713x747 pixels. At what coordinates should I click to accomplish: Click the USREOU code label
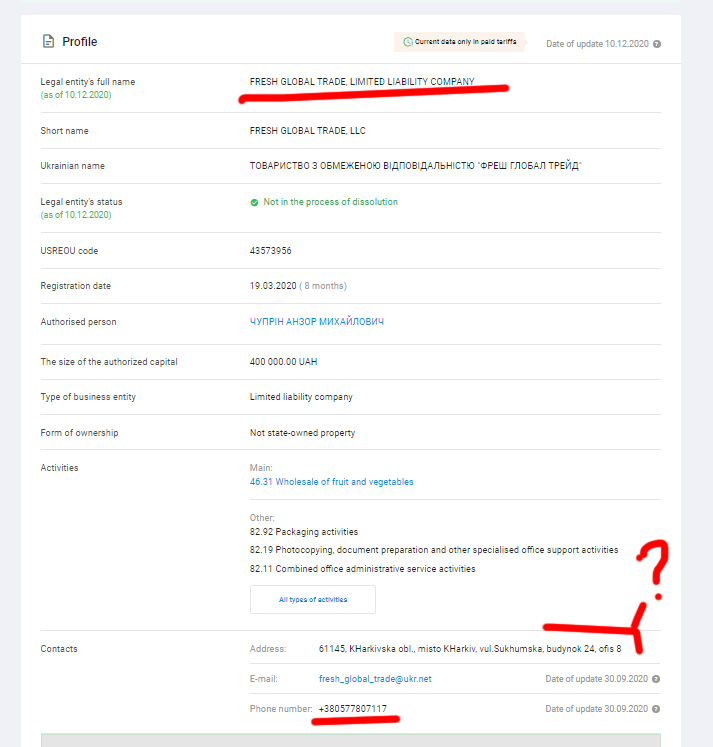click(69, 251)
